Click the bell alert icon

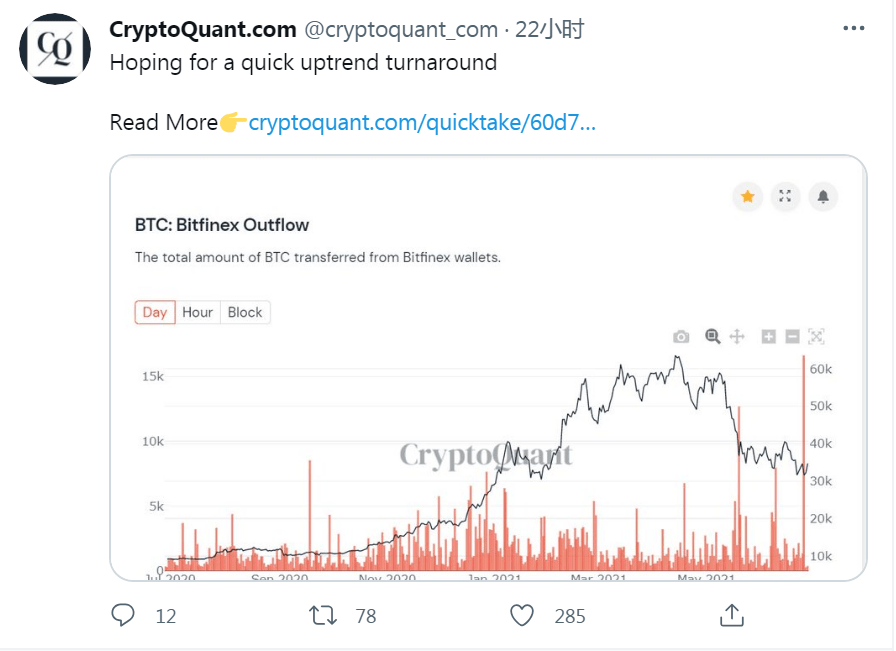[823, 197]
